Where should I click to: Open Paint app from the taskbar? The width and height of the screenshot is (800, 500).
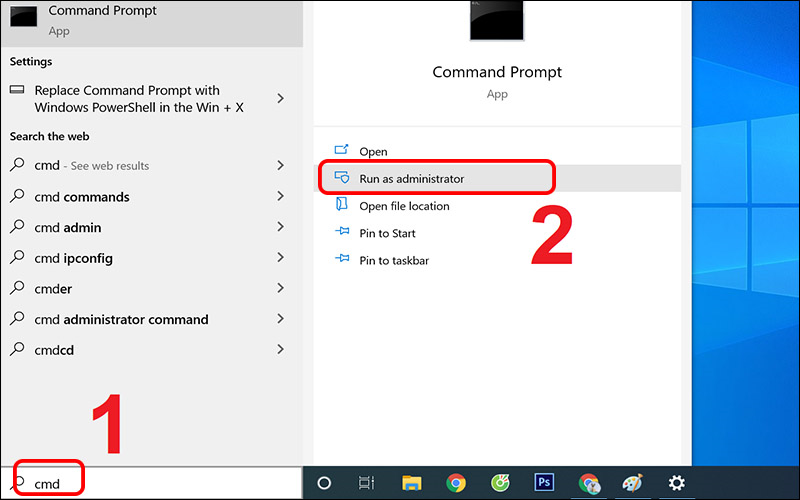632,483
